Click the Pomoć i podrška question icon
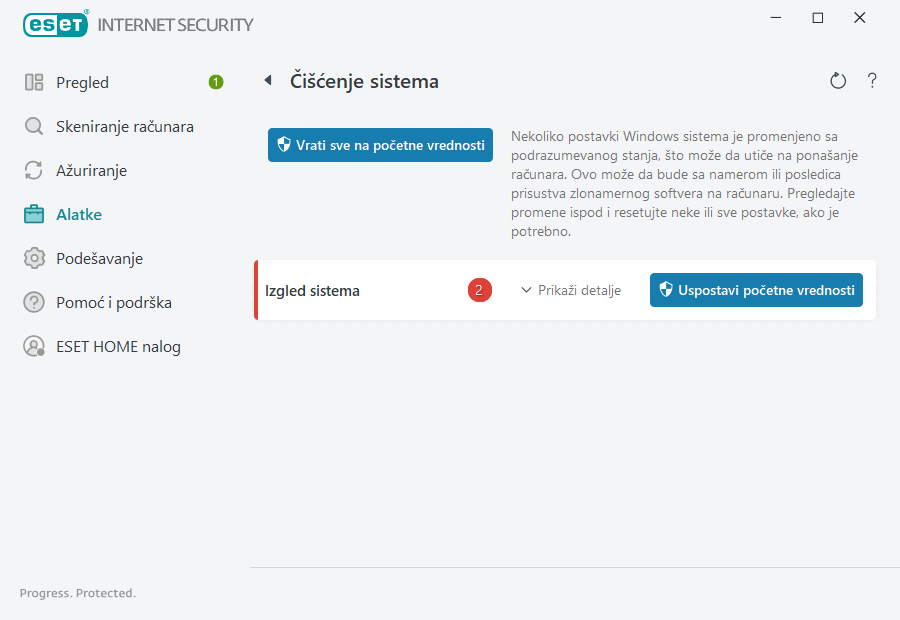 point(34,302)
